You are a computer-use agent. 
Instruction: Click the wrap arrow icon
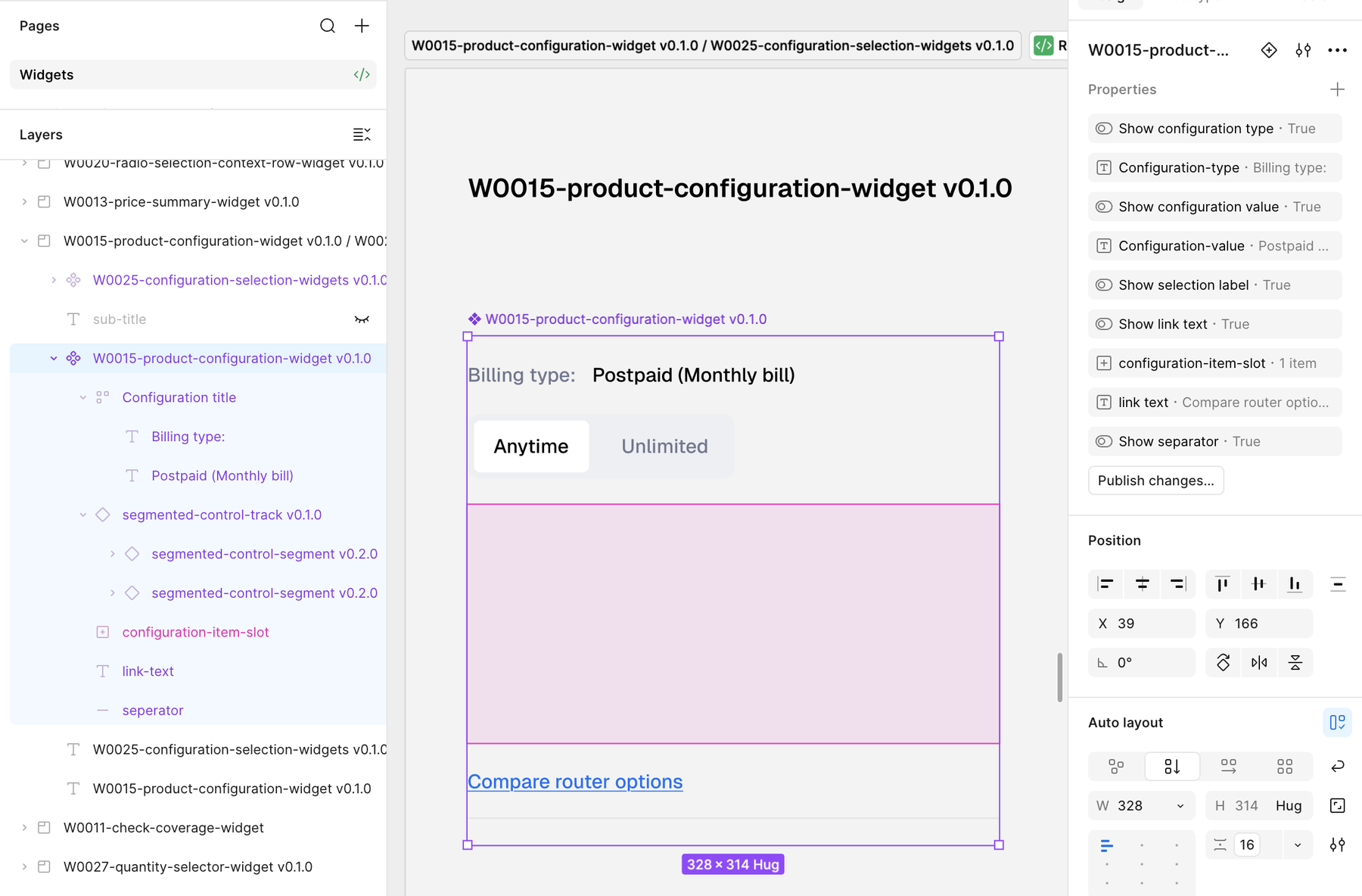1338,767
